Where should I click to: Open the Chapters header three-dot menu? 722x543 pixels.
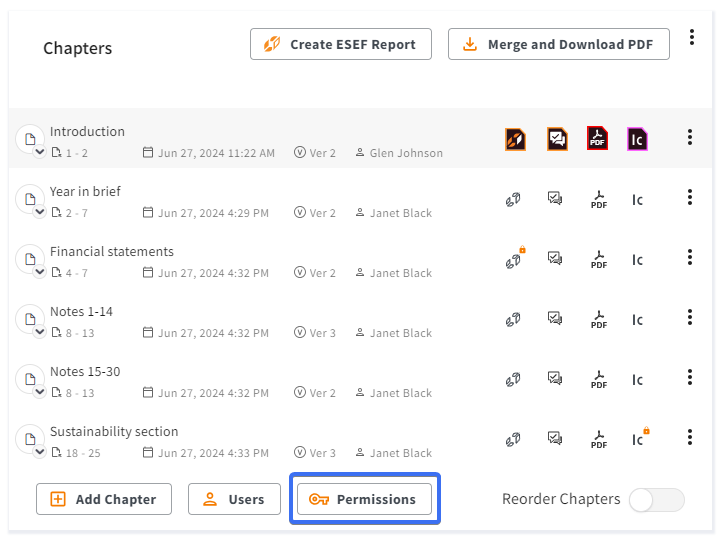(x=692, y=37)
